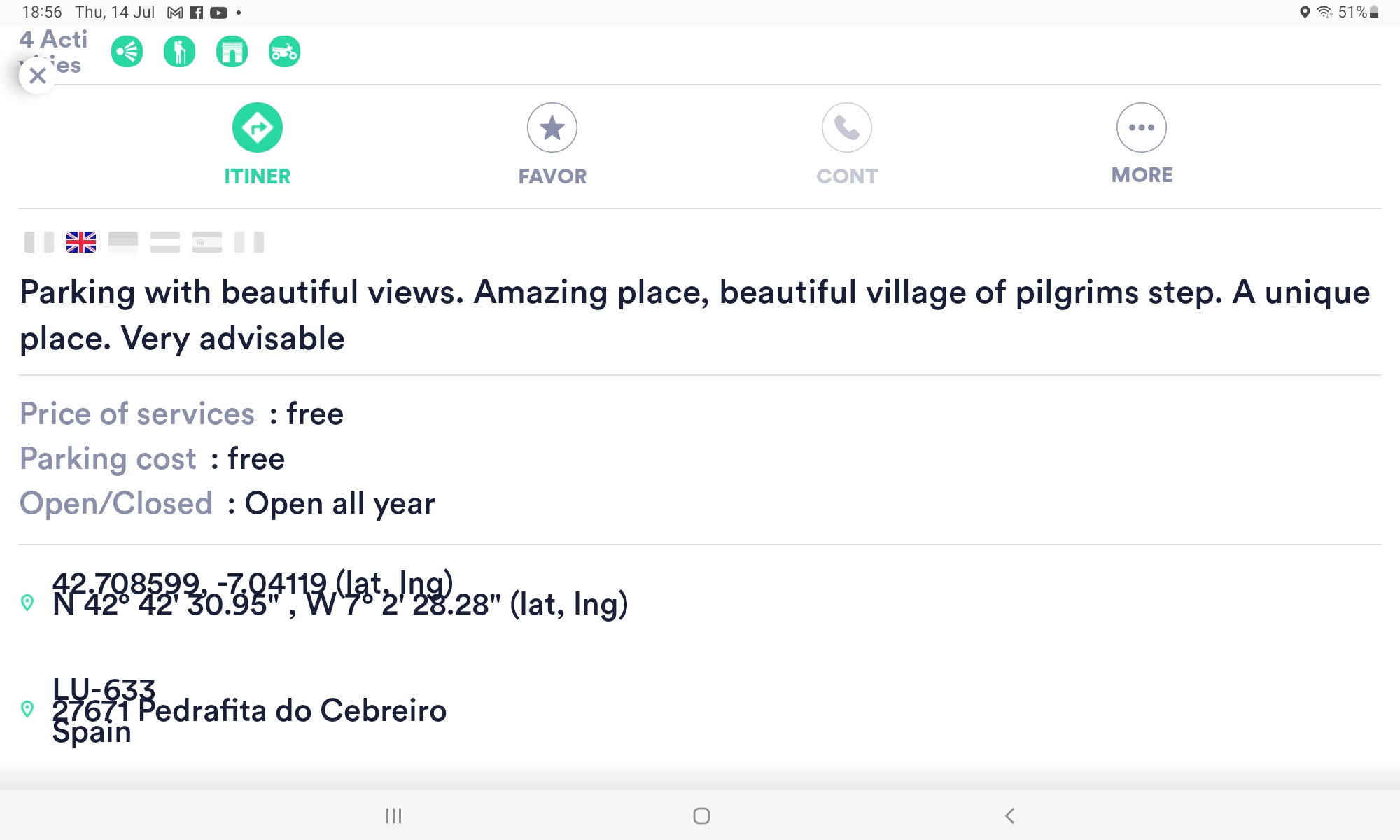
Task: Tap the hiking activity icon
Action: click(x=179, y=52)
